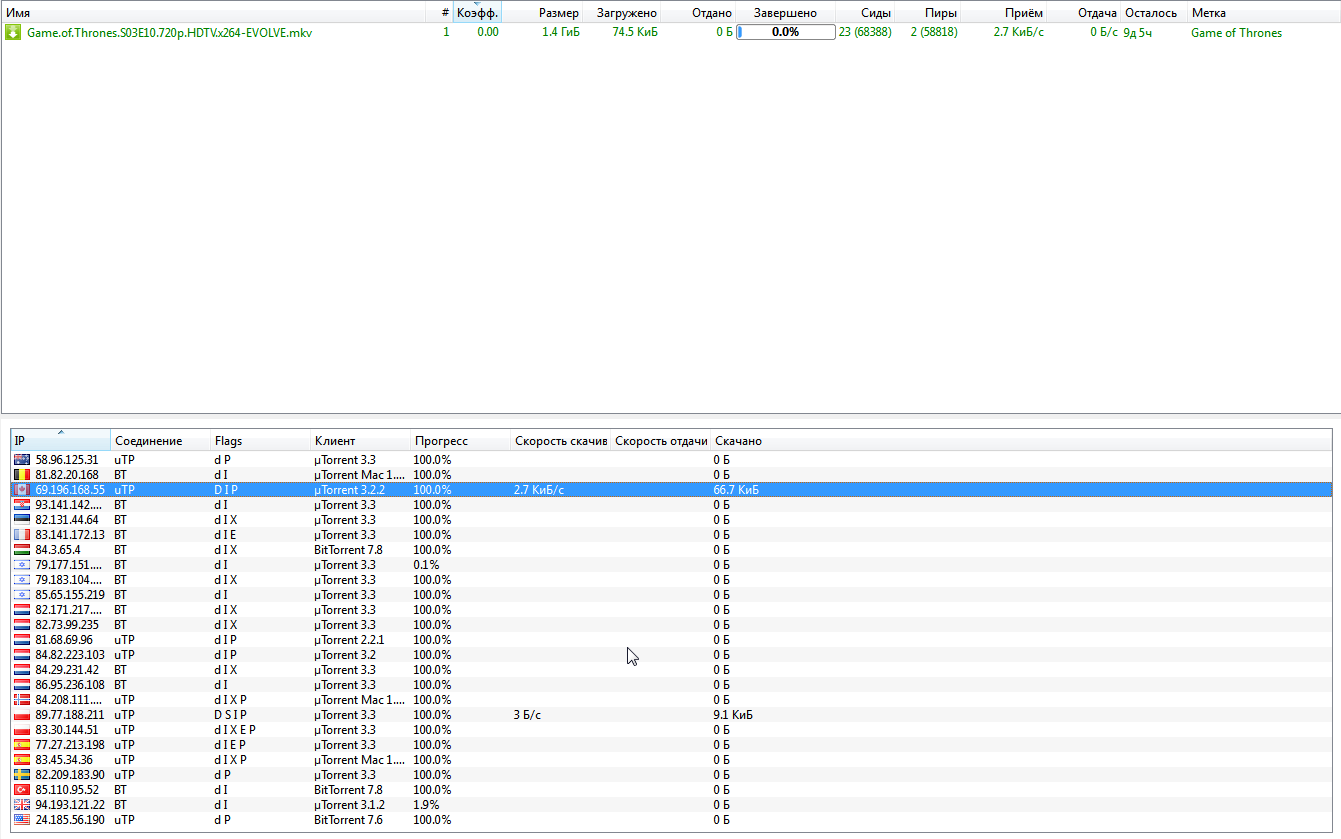This screenshot has height=839, width=1341.
Task: Click the flag icon beside 85.65.155.219
Action: point(22,595)
